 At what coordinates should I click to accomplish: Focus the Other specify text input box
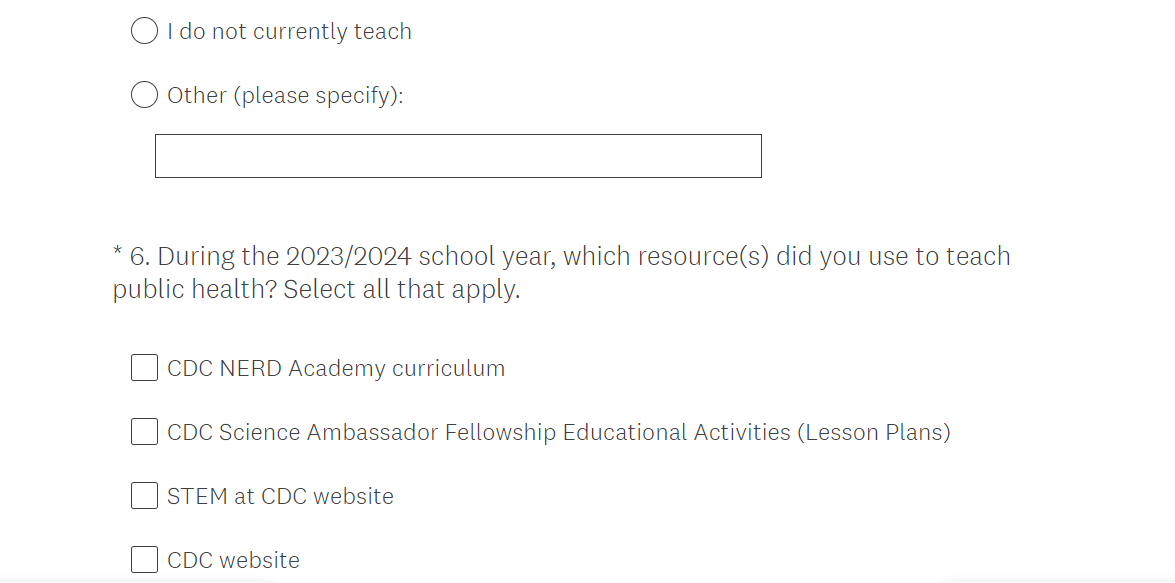click(x=458, y=156)
